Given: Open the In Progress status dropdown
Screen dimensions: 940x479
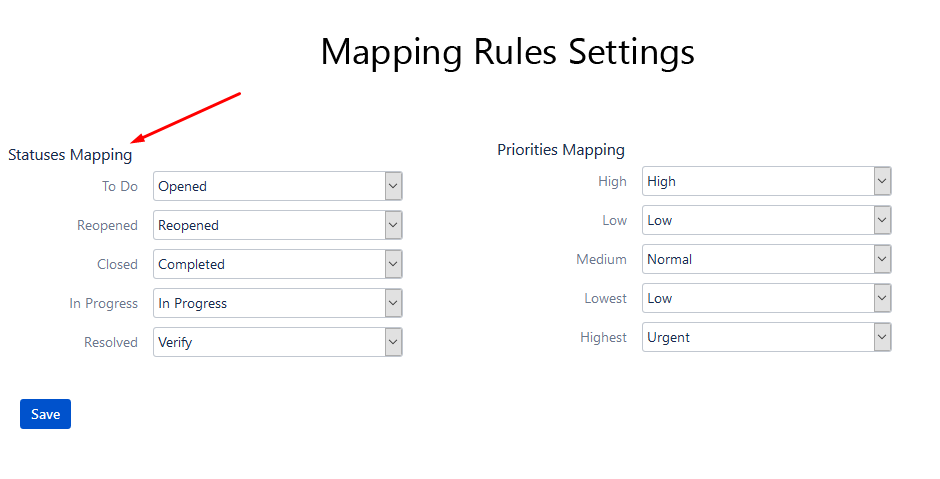Looking at the screenshot, I should pos(277,303).
